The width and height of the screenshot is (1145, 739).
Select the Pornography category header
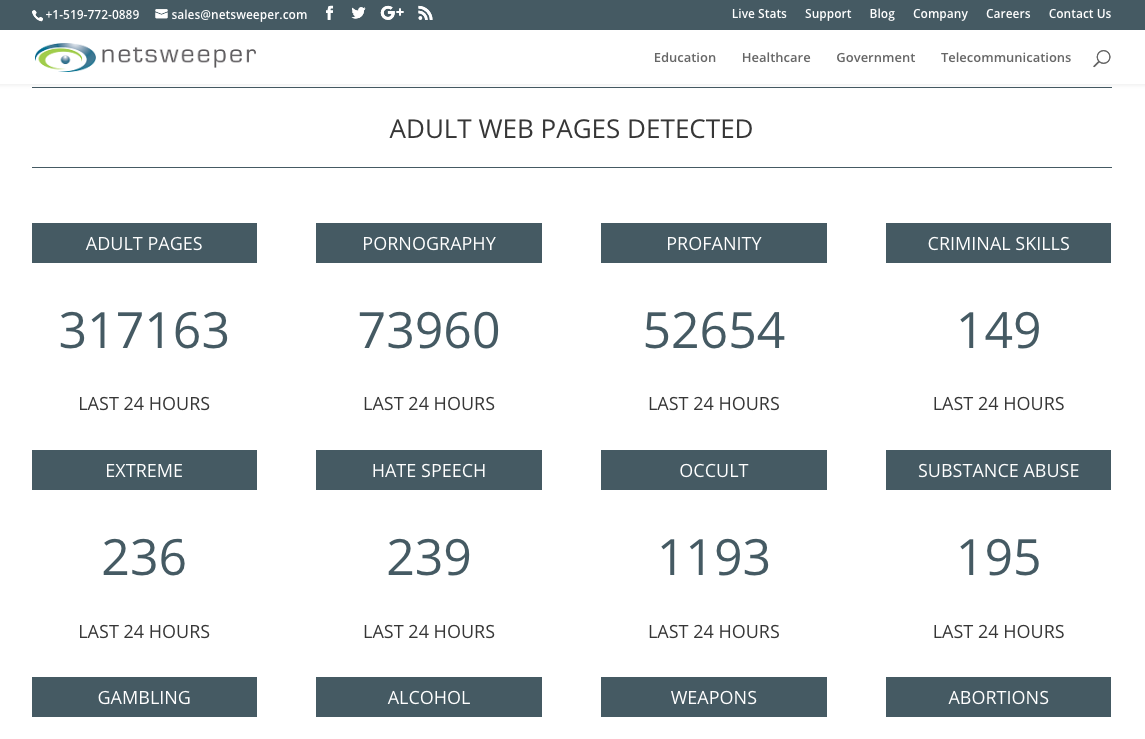pyautogui.click(x=429, y=243)
